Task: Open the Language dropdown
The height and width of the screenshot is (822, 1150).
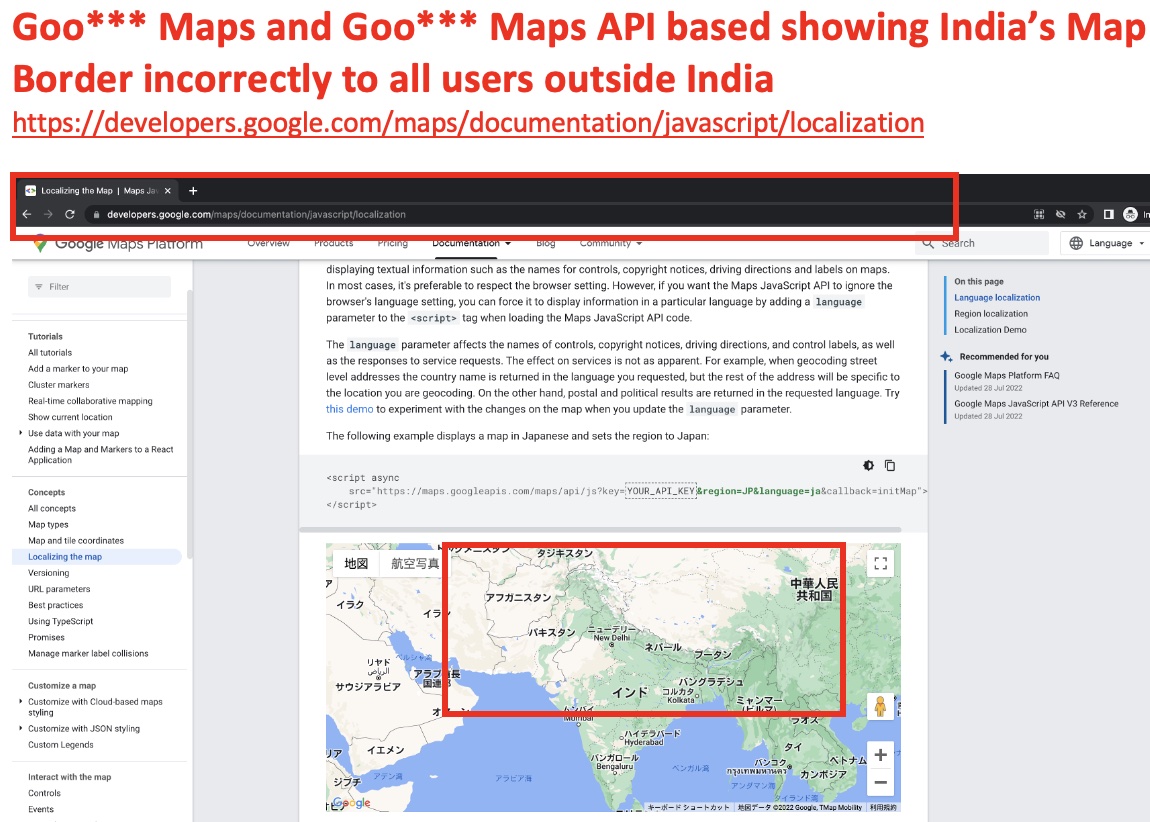Action: coord(1106,243)
